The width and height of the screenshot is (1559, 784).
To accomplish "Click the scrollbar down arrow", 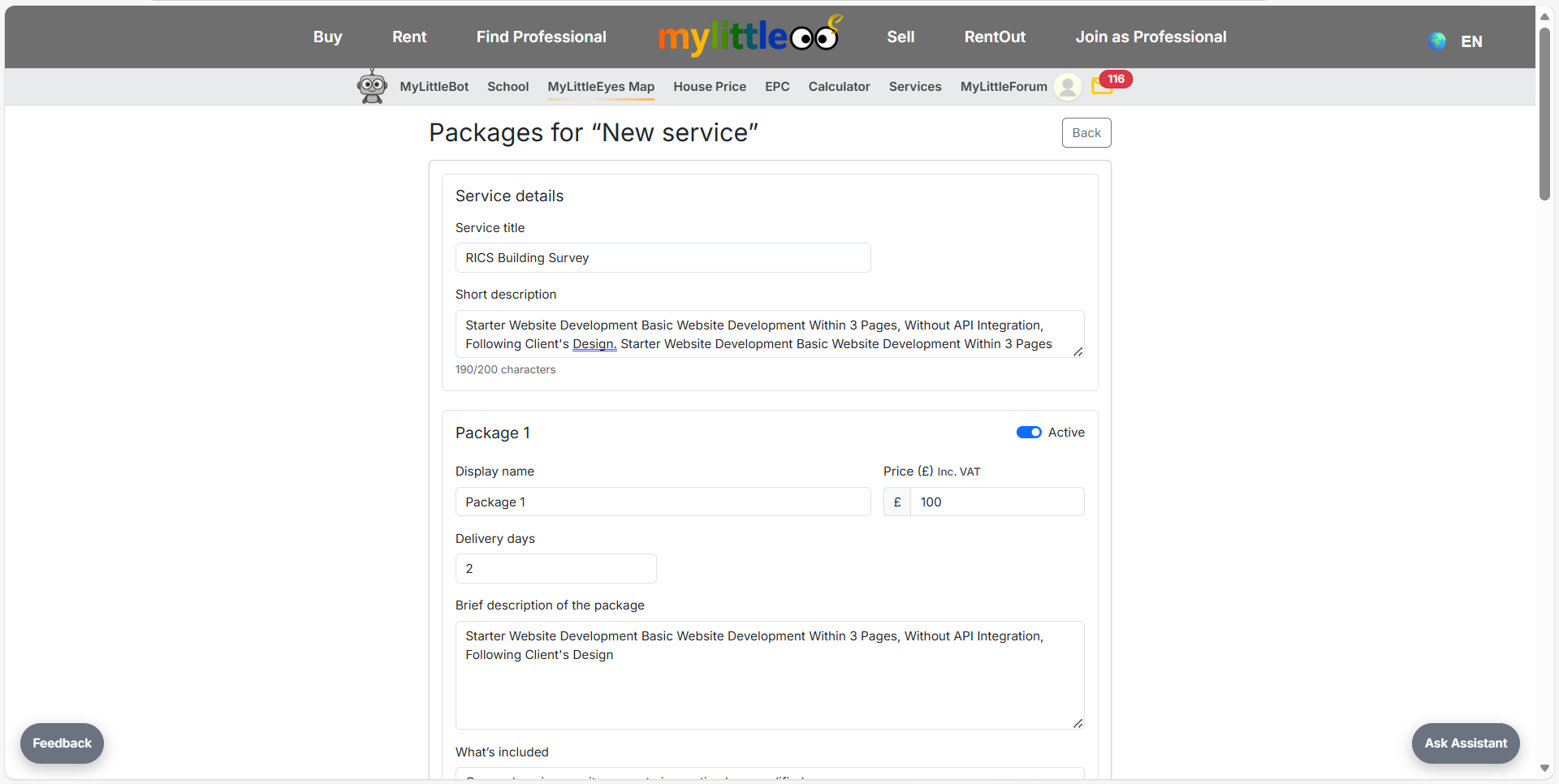I will point(1545,769).
